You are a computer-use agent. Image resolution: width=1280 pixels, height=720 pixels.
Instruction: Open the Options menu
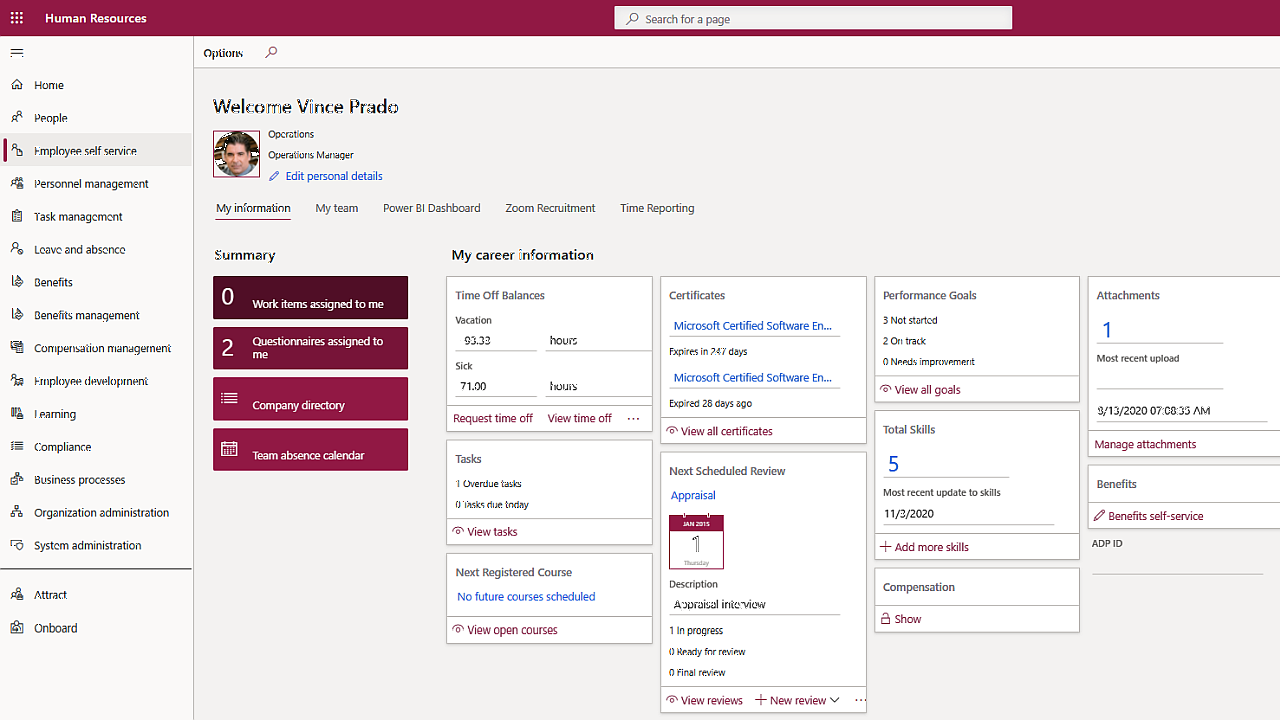pos(223,53)
